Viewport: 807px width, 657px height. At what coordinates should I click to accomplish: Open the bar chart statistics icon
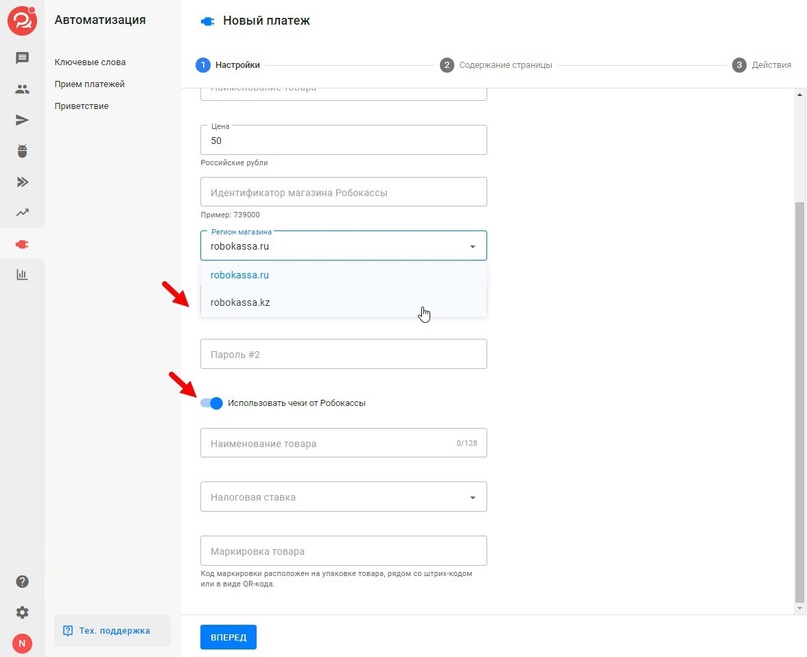click(x=22, y=274)
